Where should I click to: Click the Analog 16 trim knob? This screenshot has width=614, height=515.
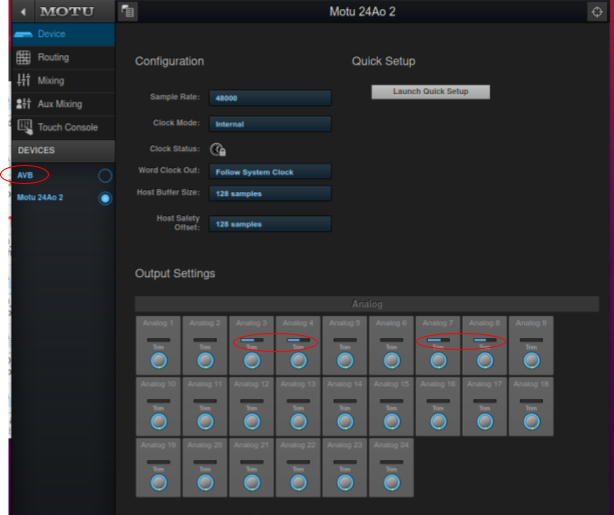coord(438,422)
